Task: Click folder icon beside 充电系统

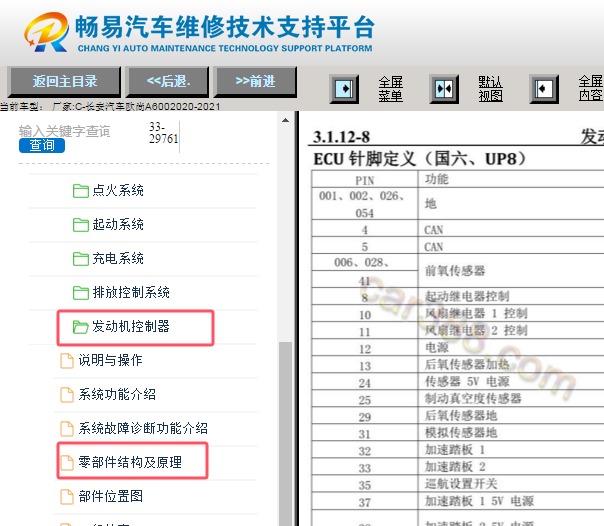Action: pyautogui.click(x=81, y=258)
